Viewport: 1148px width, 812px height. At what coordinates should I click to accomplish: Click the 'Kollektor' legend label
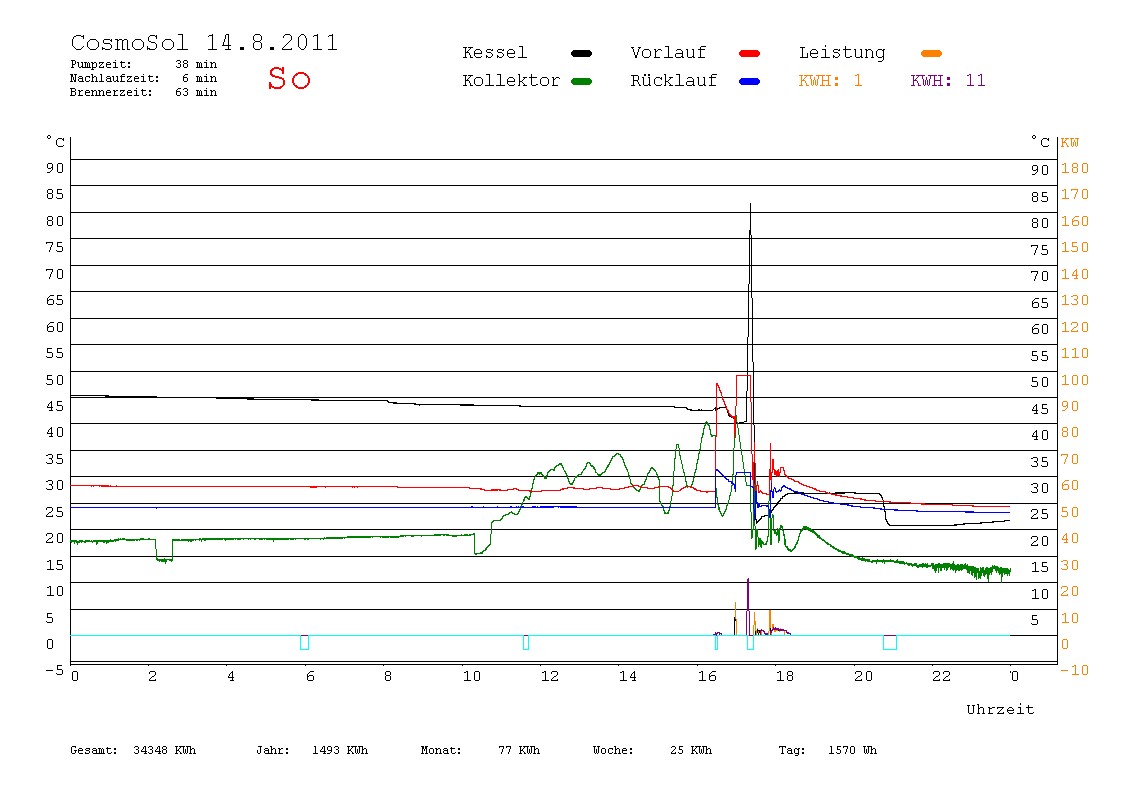pyautogui.click(x=511, y=81)
